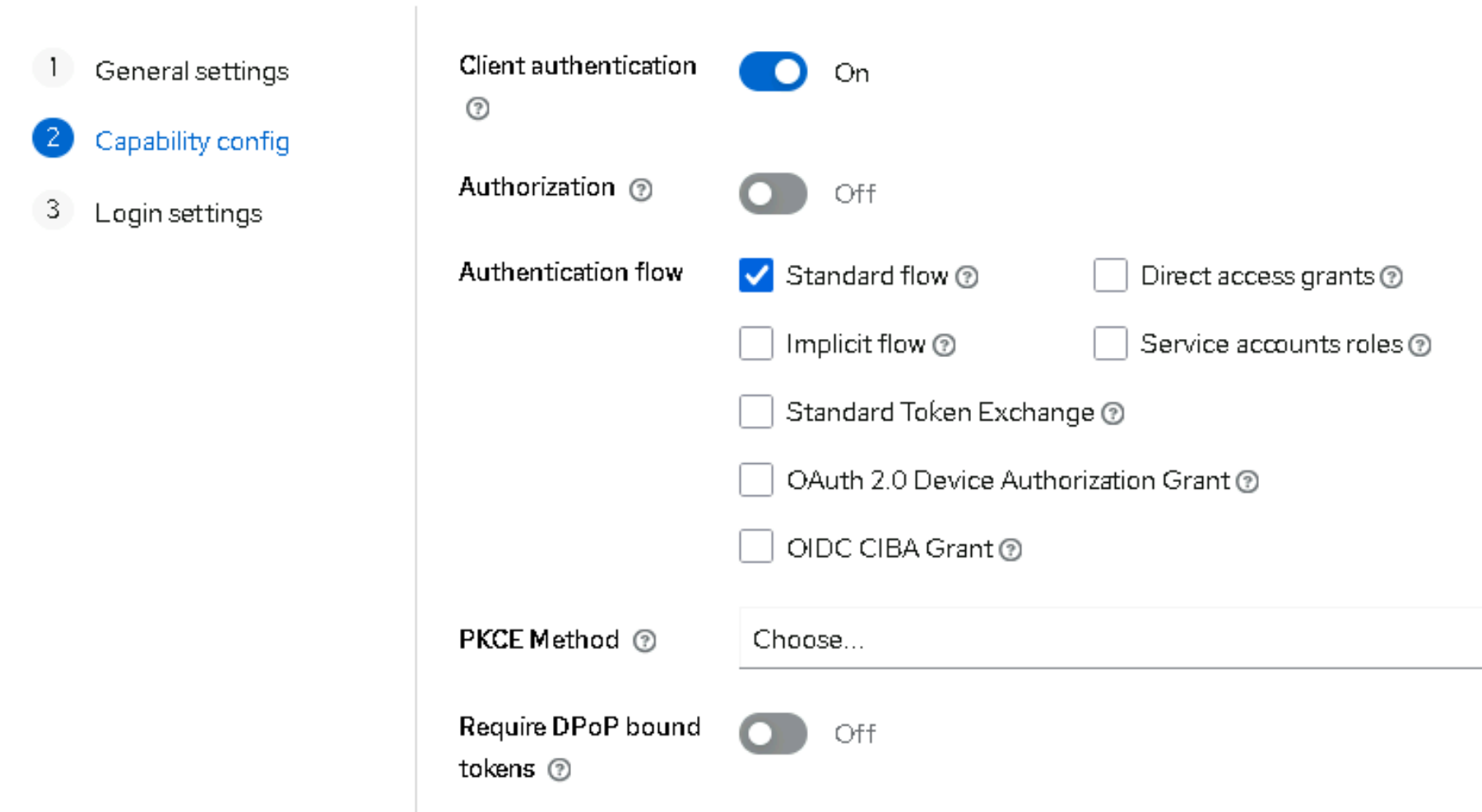This screenshot has width=1482, height=812.
Task: Check the Direct access grants box
Action: 1110,276
